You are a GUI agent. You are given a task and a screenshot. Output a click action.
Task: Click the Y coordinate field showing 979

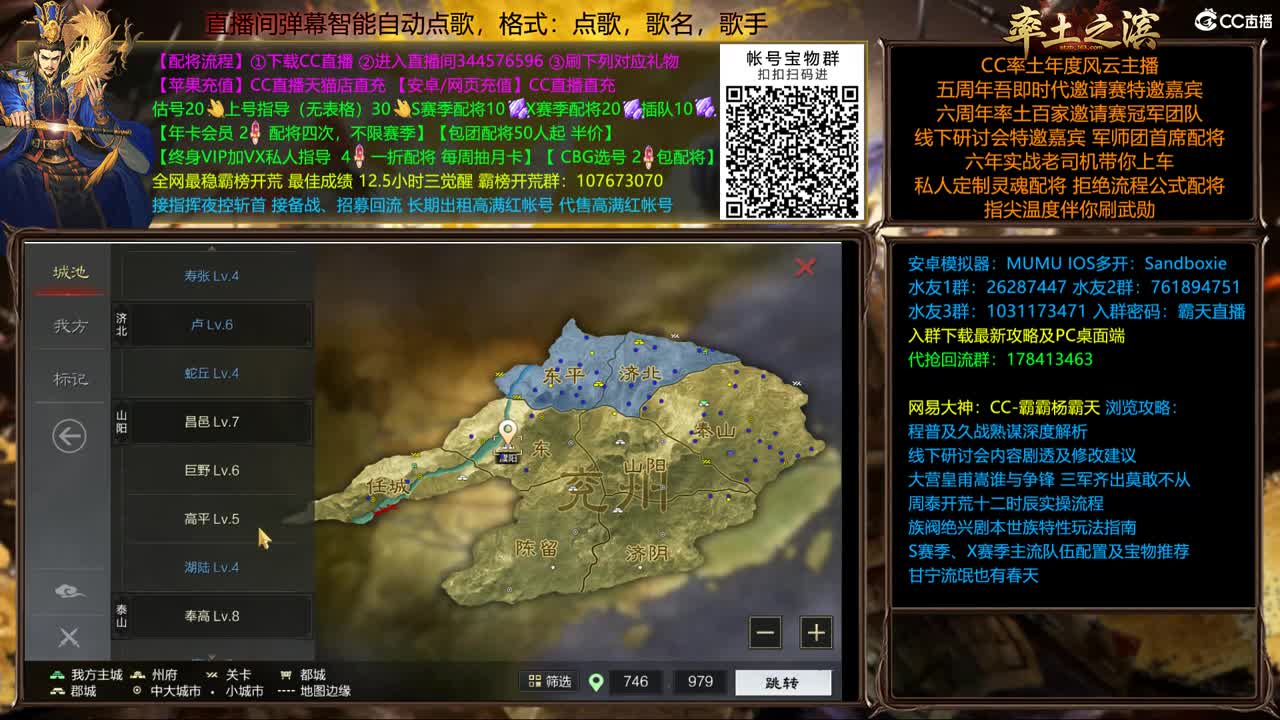click(x=700, y=682)
